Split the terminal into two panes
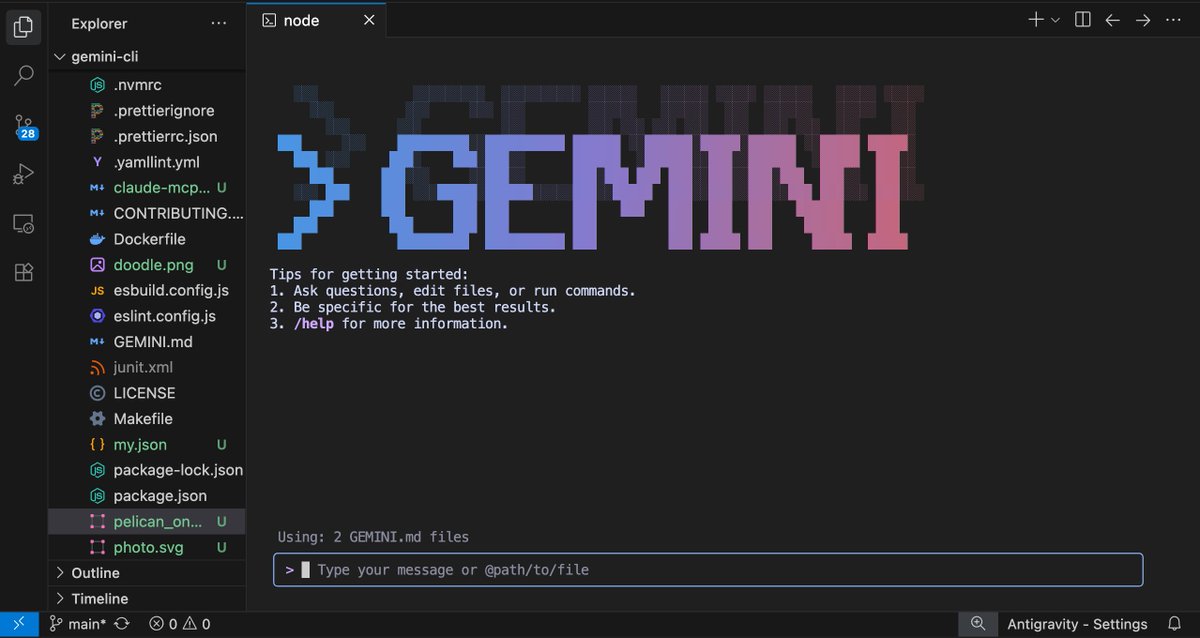This screenshot has height=638, width=1200. (1082, 19)
